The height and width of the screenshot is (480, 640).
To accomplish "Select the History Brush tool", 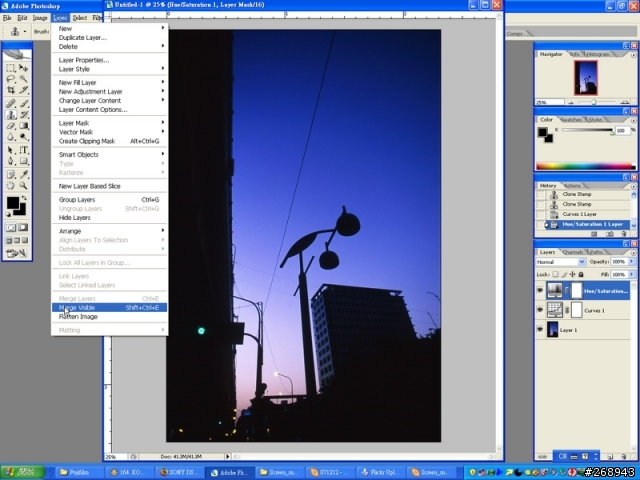I will pos(24,115).
